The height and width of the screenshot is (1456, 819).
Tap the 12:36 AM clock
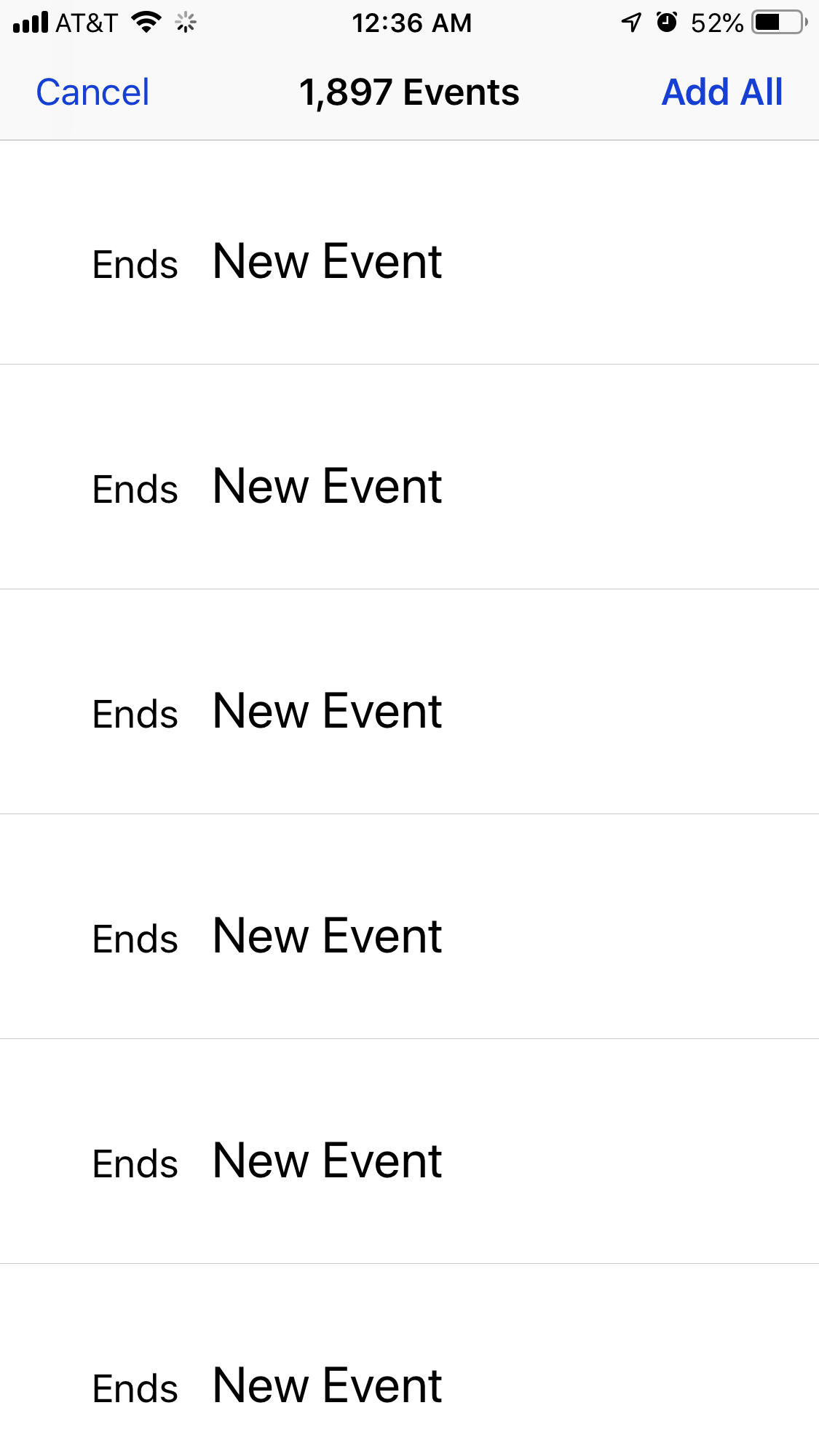pos(411,23)
